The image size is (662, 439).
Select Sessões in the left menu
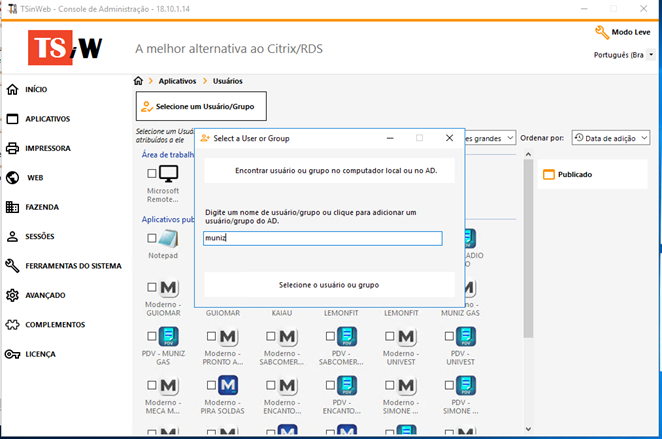40,237
